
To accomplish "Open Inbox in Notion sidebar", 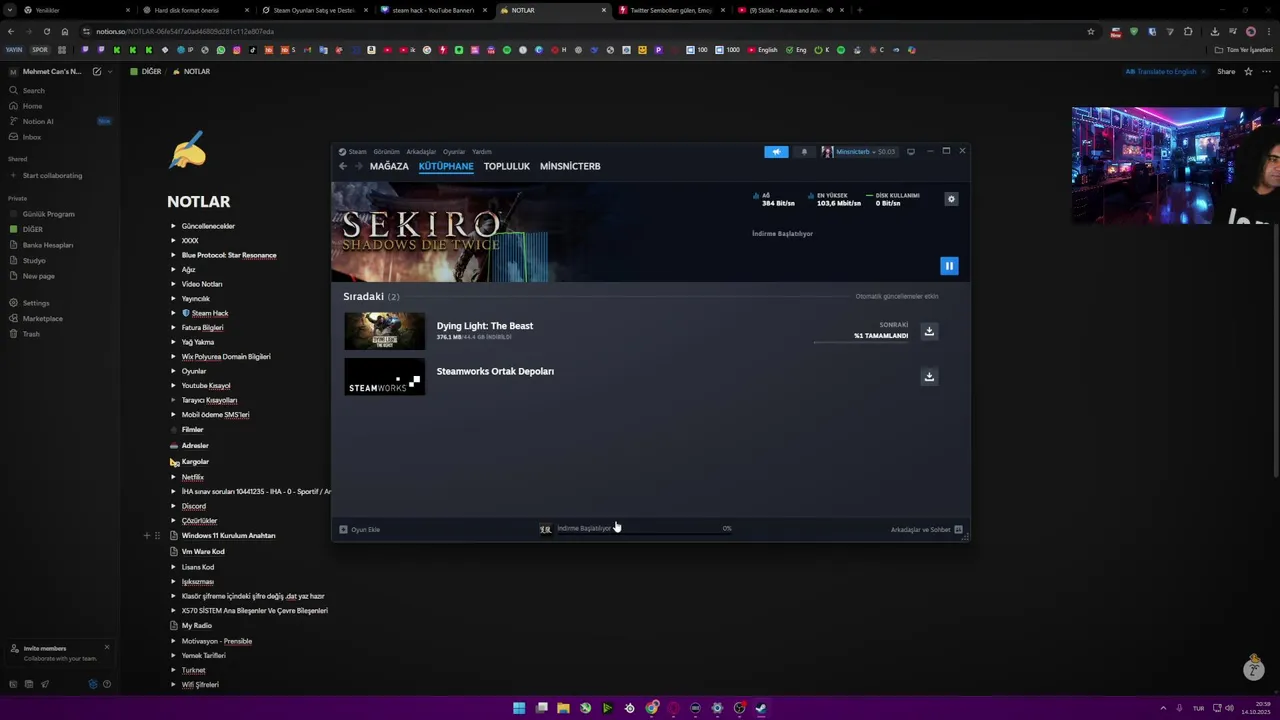I will click(60, 137).
